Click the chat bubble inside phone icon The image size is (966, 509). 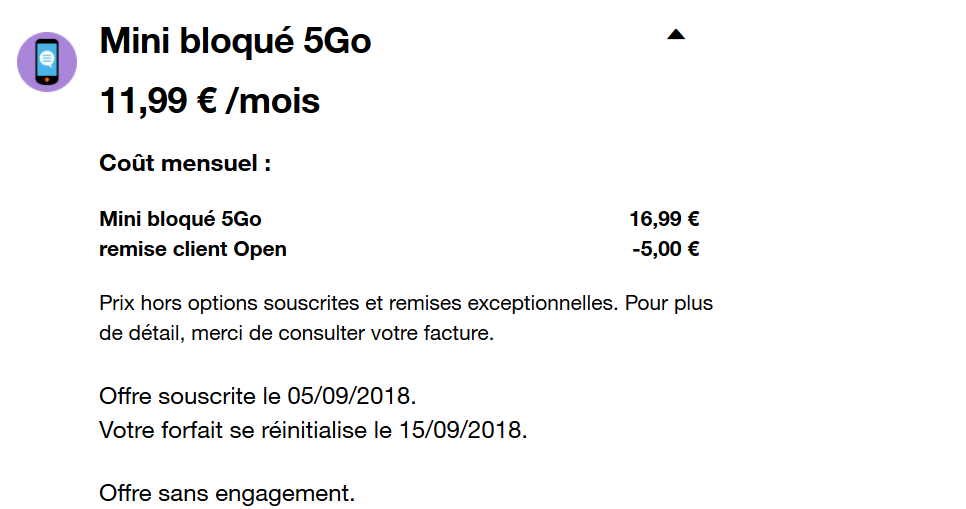point(47,60)
